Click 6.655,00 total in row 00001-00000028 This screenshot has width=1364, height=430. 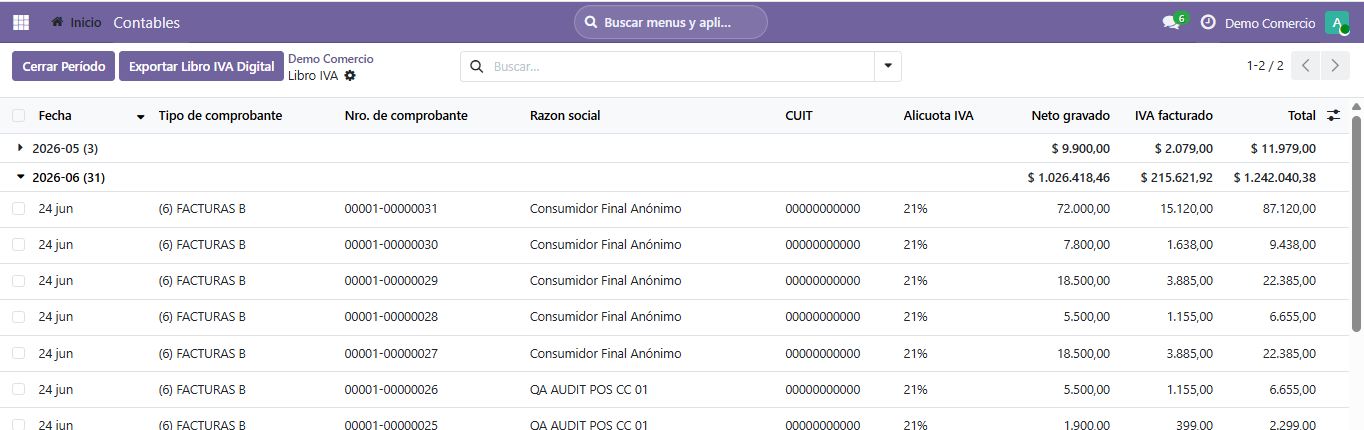[1293, 317]
